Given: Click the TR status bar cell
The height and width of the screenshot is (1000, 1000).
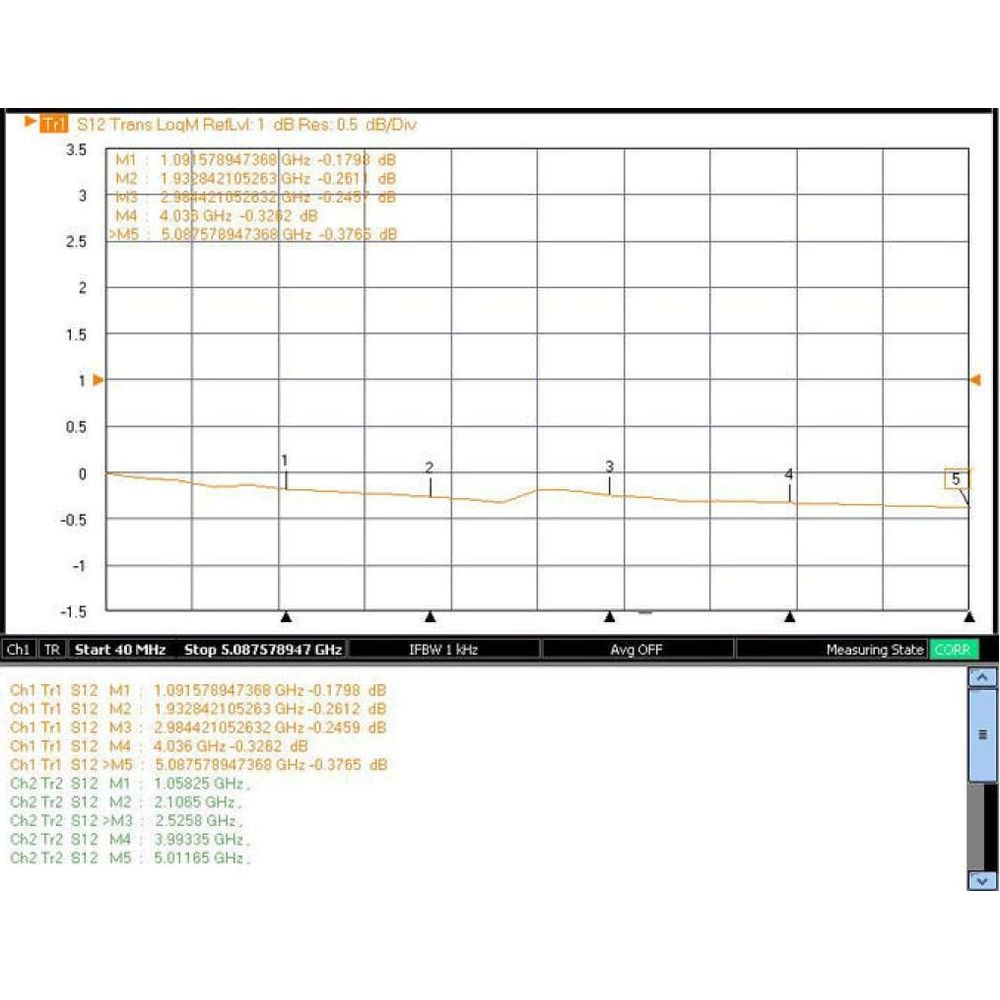Looking at the screenshot, I should click(52, 649).
